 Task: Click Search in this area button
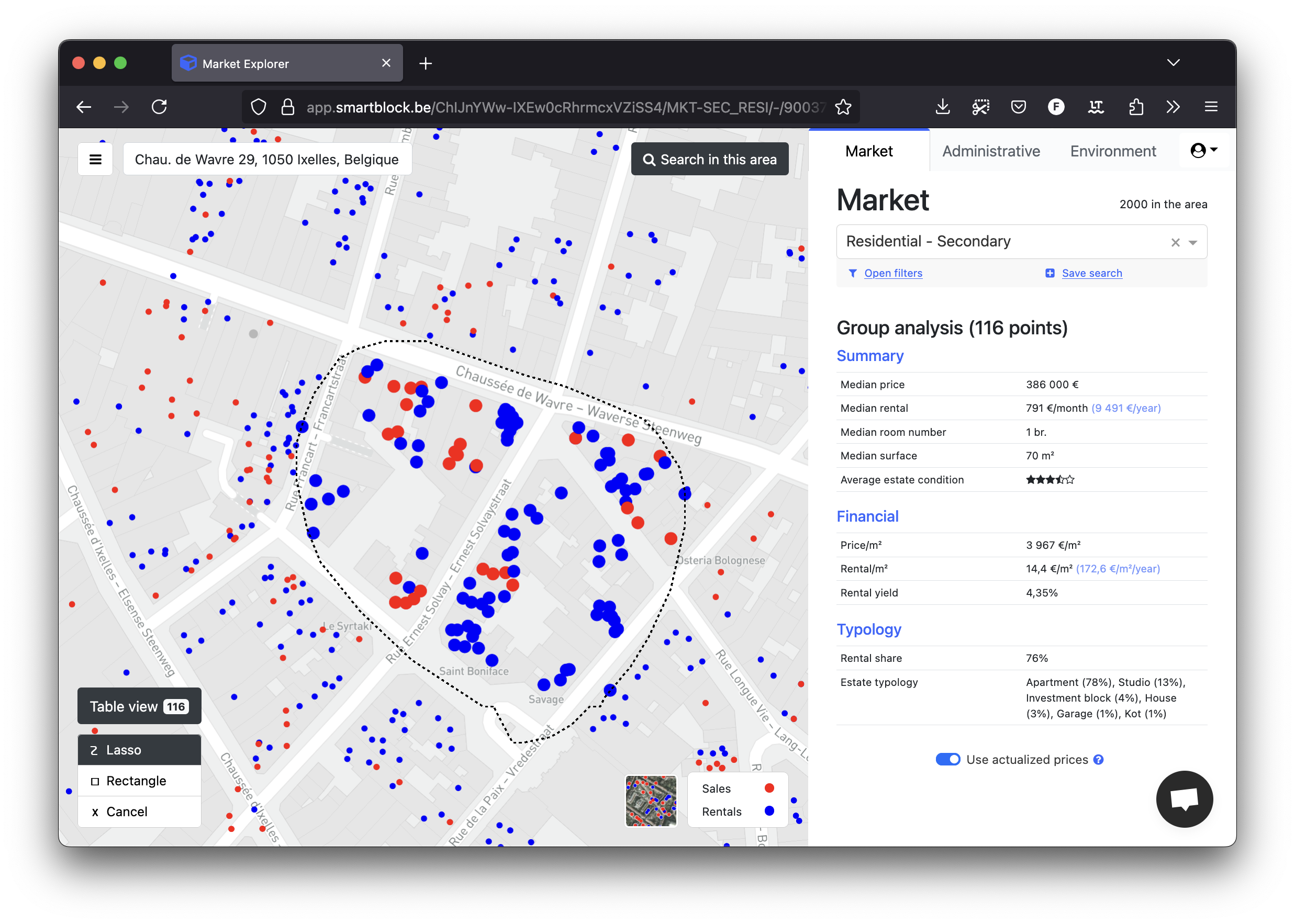[x=709, y=159]
